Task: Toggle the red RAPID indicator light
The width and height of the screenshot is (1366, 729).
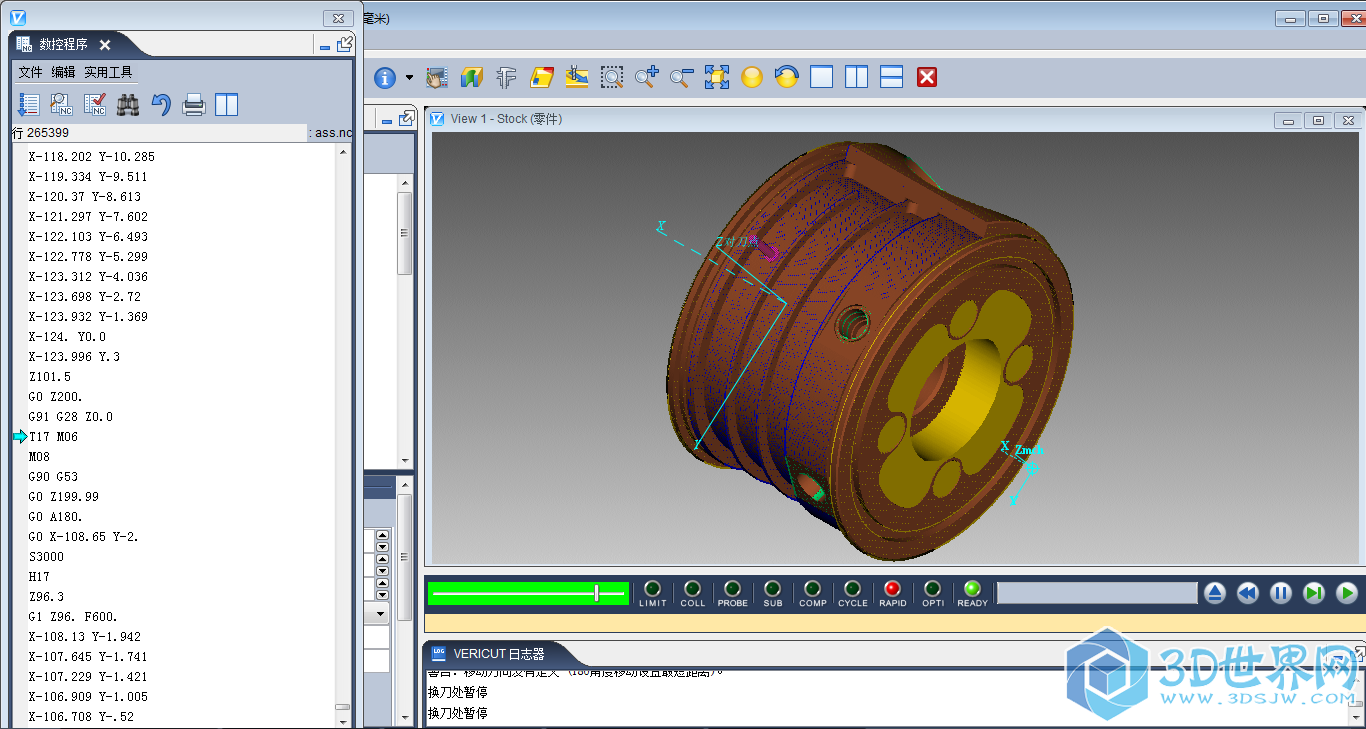Action: [x=893, y=588]
